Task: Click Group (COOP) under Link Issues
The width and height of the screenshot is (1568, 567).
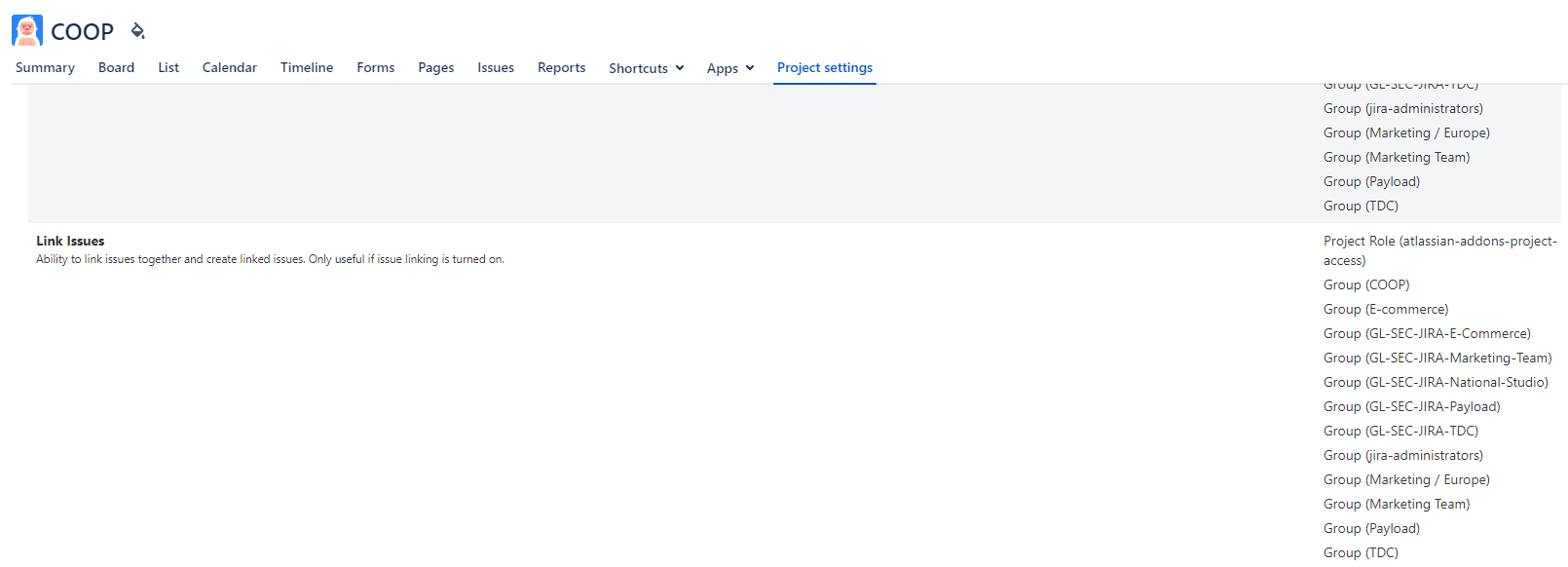Action: point(1366,284)
